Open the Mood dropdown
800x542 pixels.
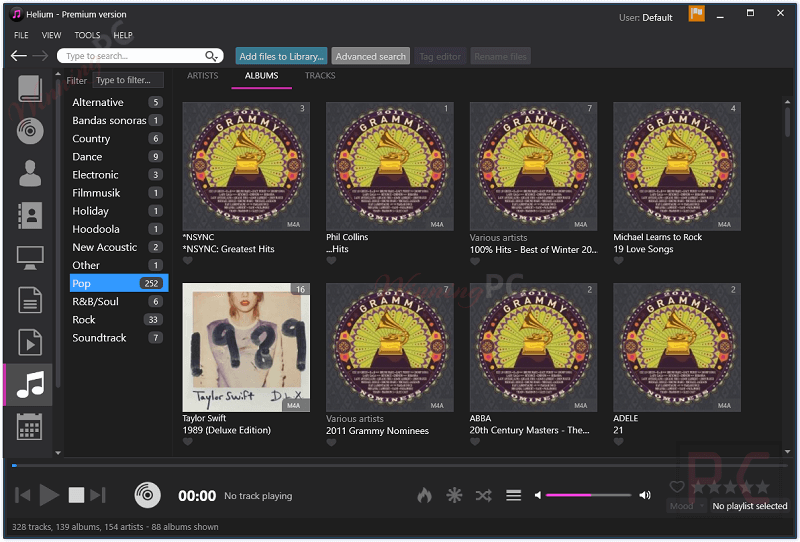point(687,506)
